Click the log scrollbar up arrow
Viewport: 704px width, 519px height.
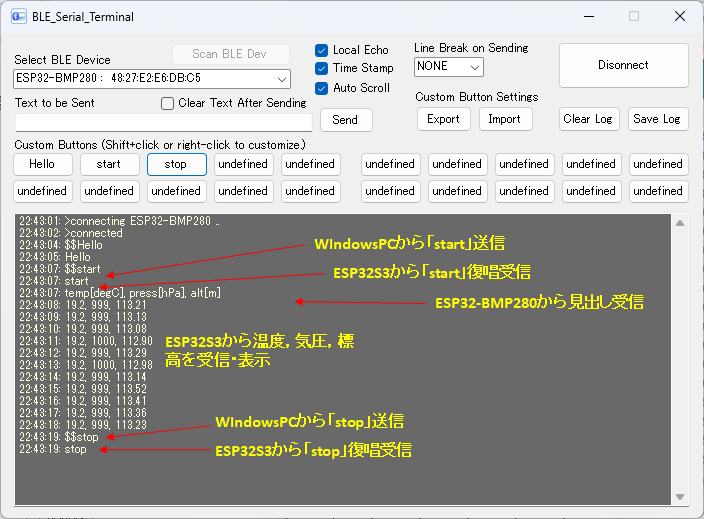tap(682, 223)
